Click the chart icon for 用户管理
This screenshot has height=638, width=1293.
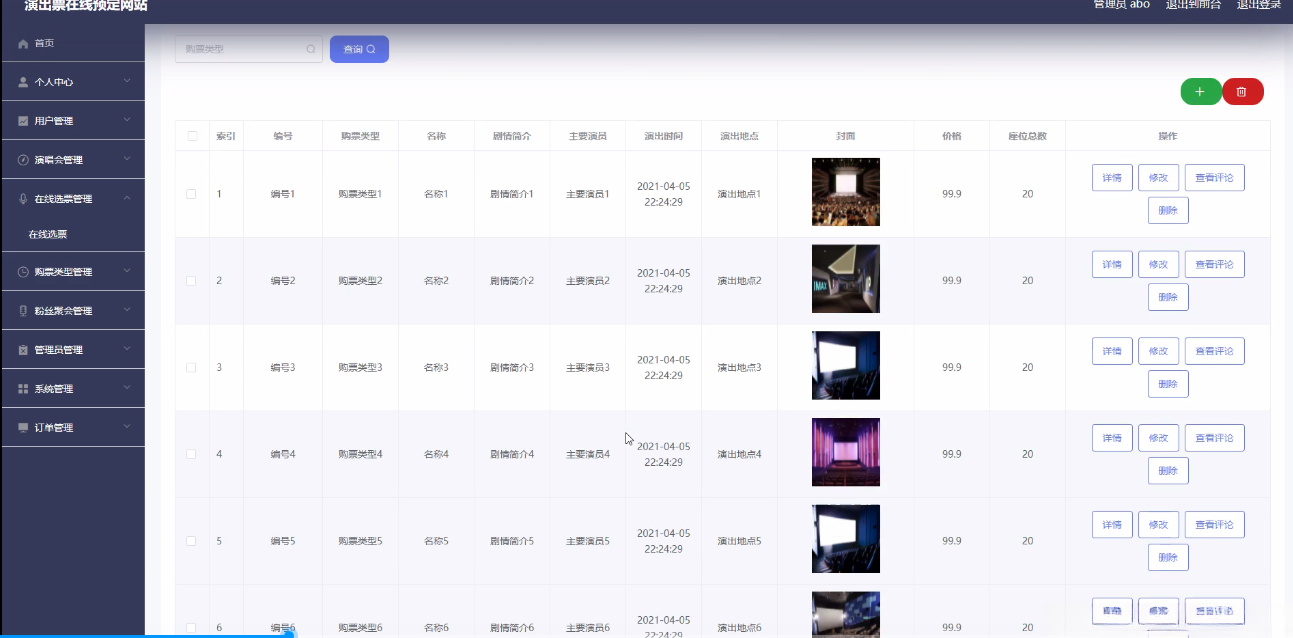pos(23,121)
